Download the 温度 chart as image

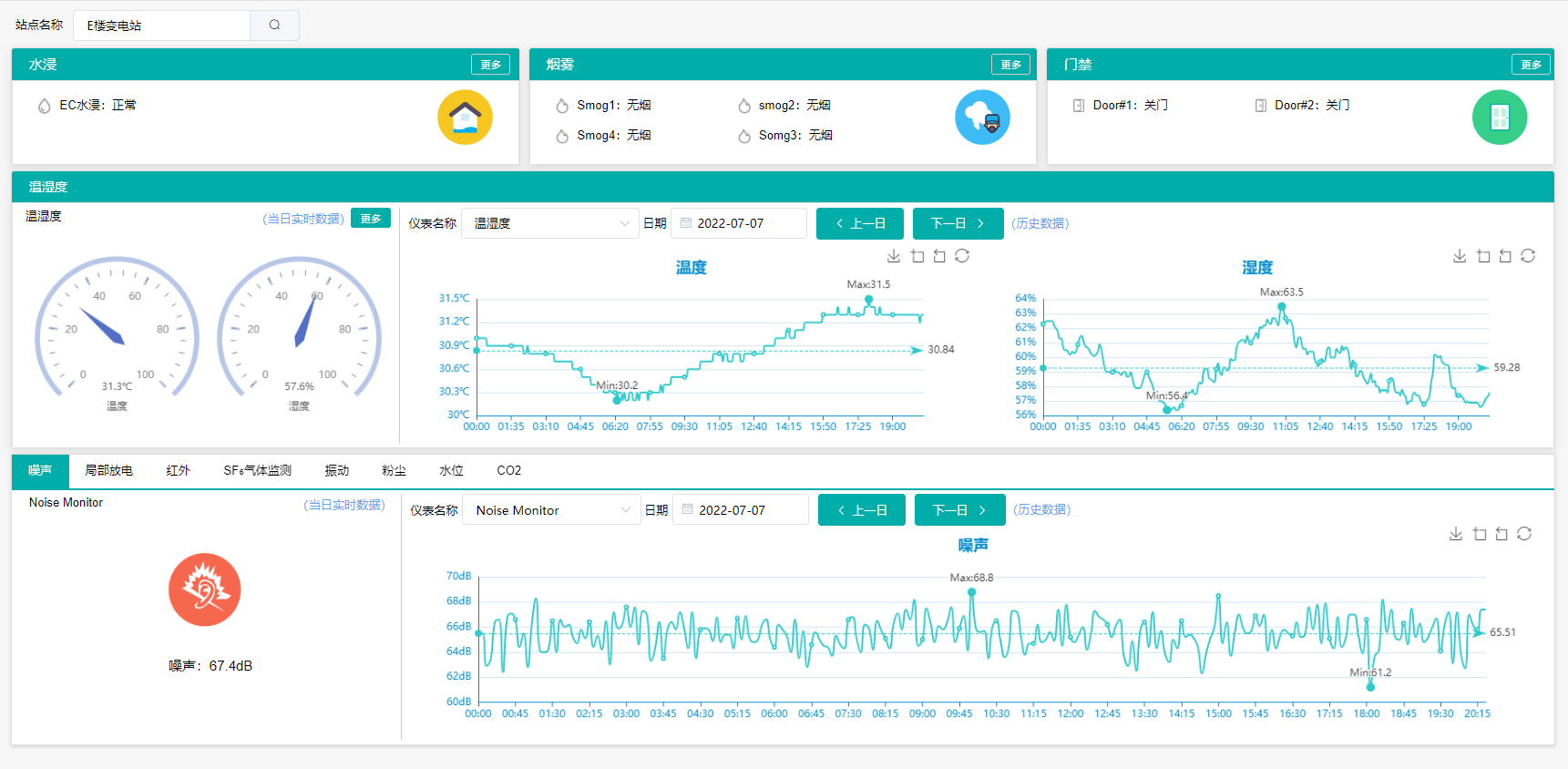click(894, 256)
